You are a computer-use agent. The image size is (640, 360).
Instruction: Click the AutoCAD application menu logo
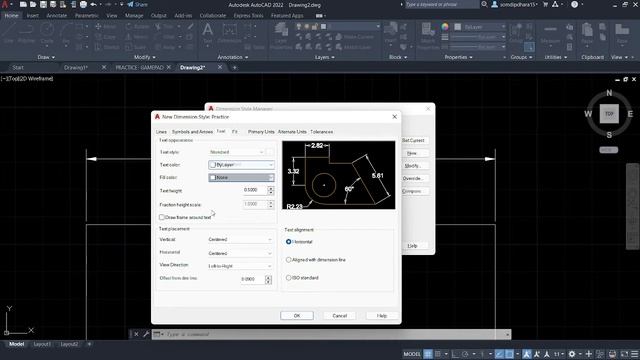point(5,4)
